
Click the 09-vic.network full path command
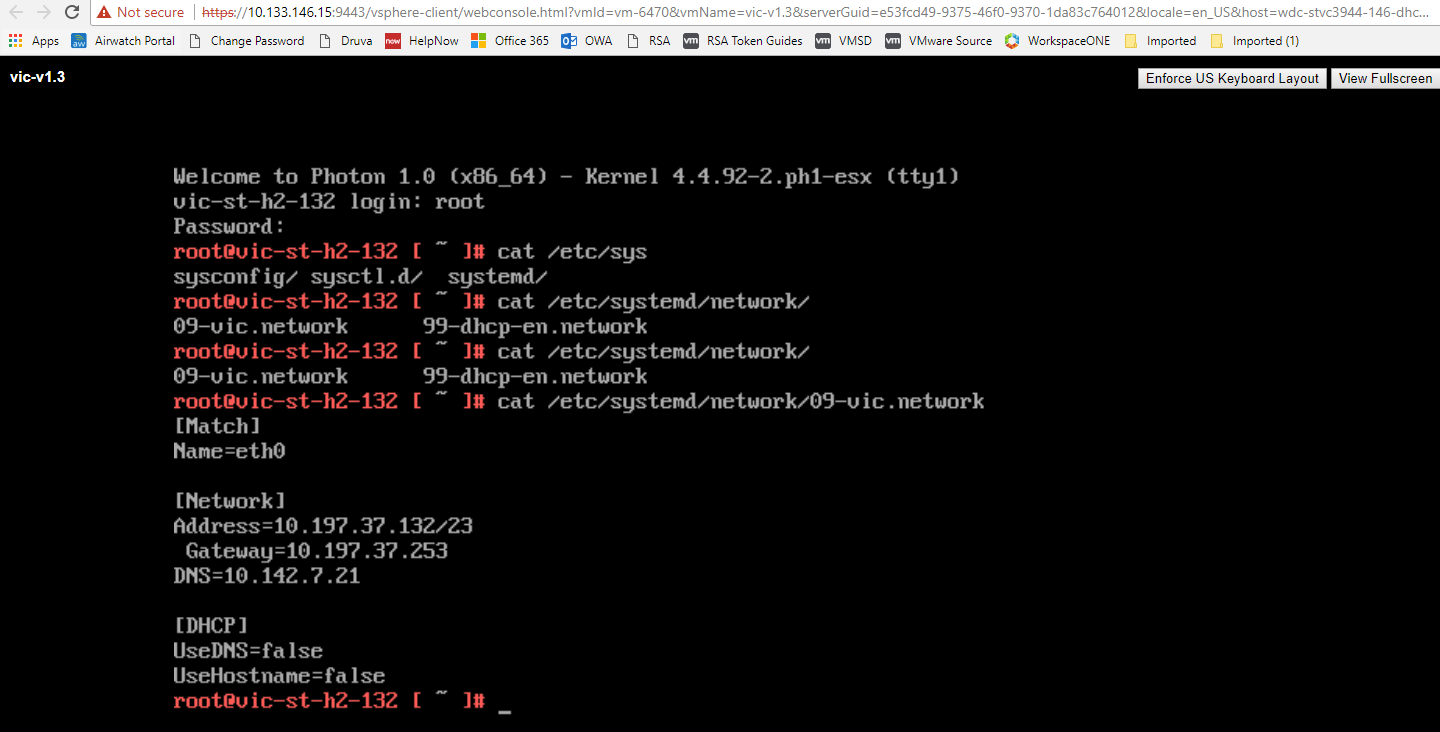point(579,402)
